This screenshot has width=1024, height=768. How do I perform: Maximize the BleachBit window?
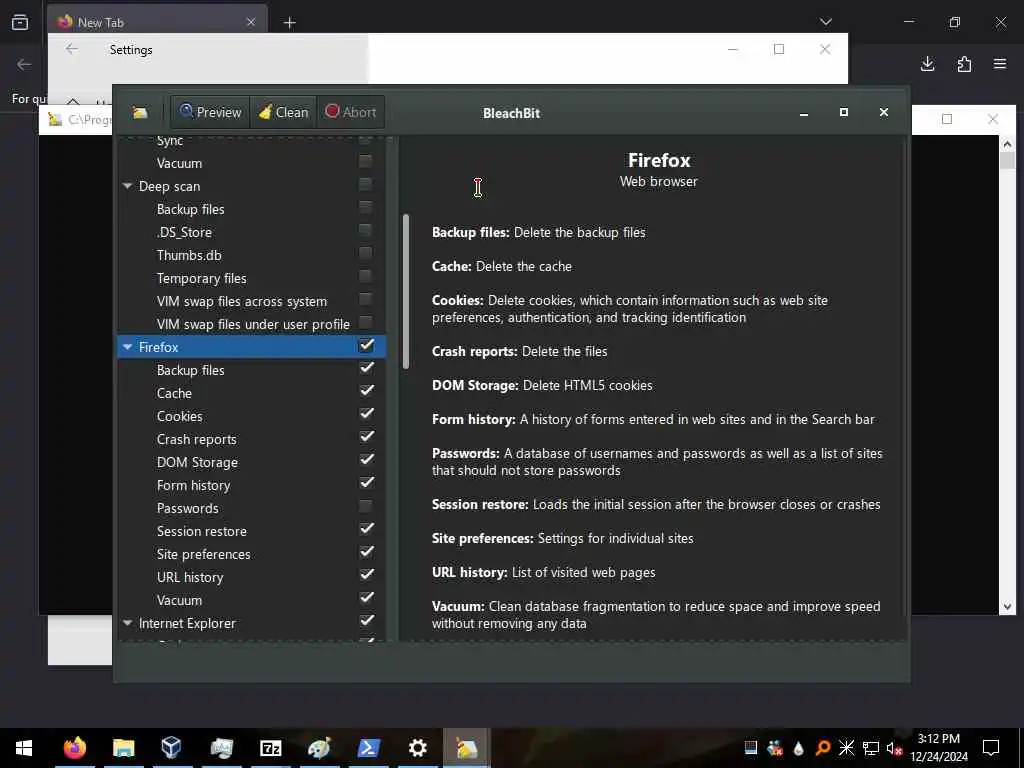point(844,112)
